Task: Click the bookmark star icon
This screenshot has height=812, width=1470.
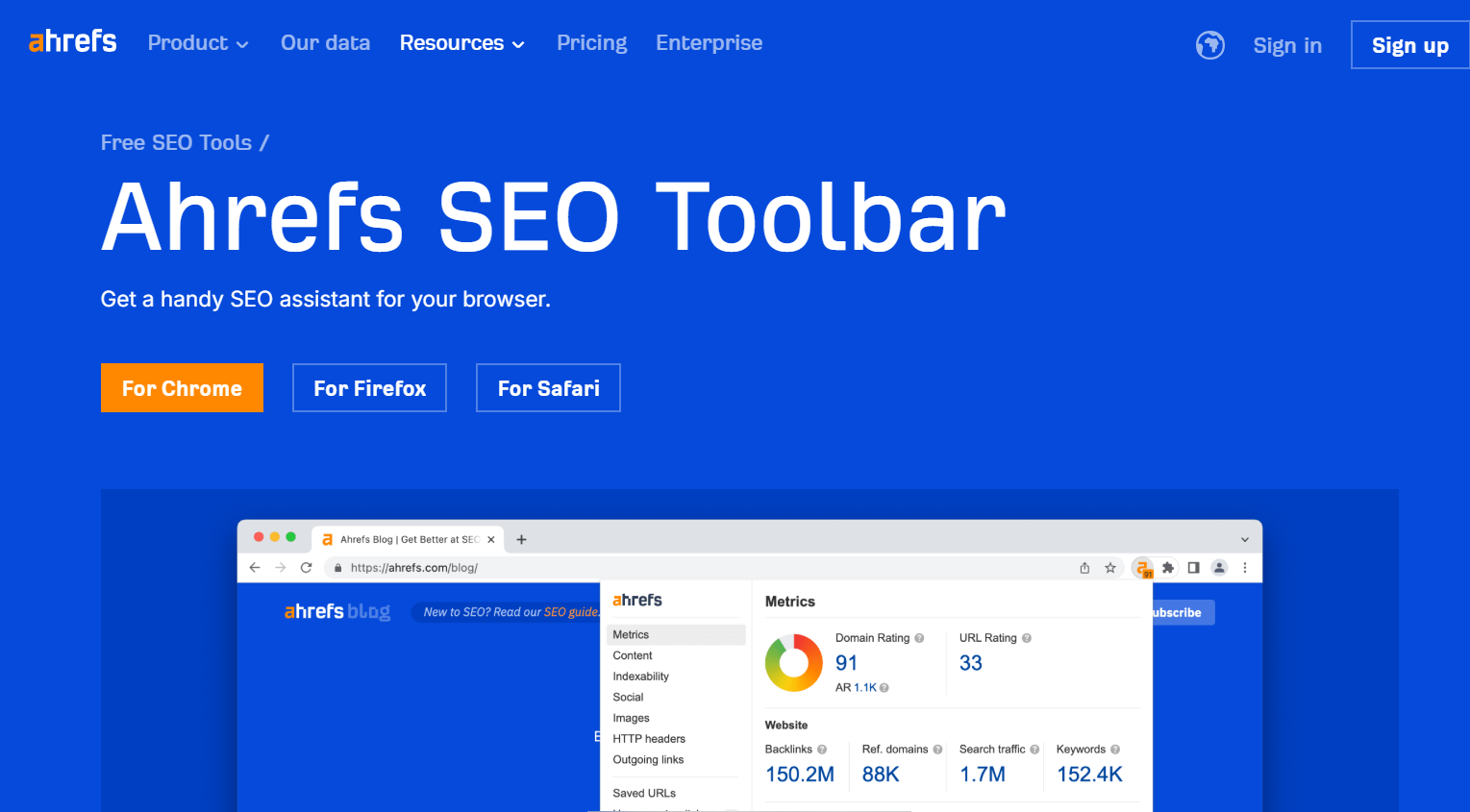Action: coord(1110,568)
